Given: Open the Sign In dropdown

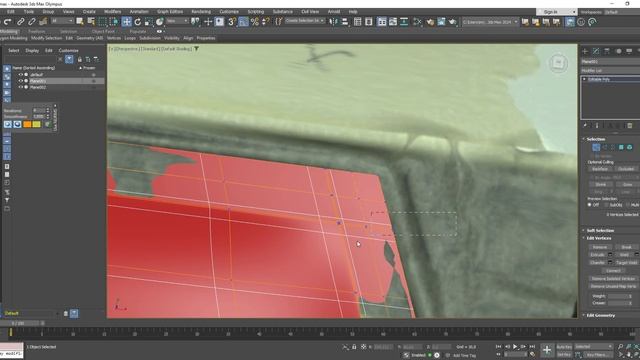Looking at the screenshot, I should click(x=557, y=12).
